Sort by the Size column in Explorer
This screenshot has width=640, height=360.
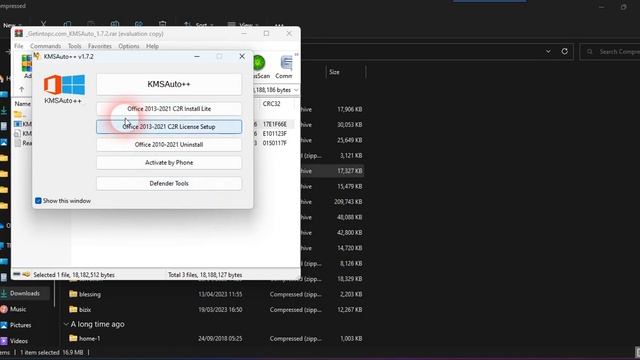pyautogui.click(x=334, y=72)
